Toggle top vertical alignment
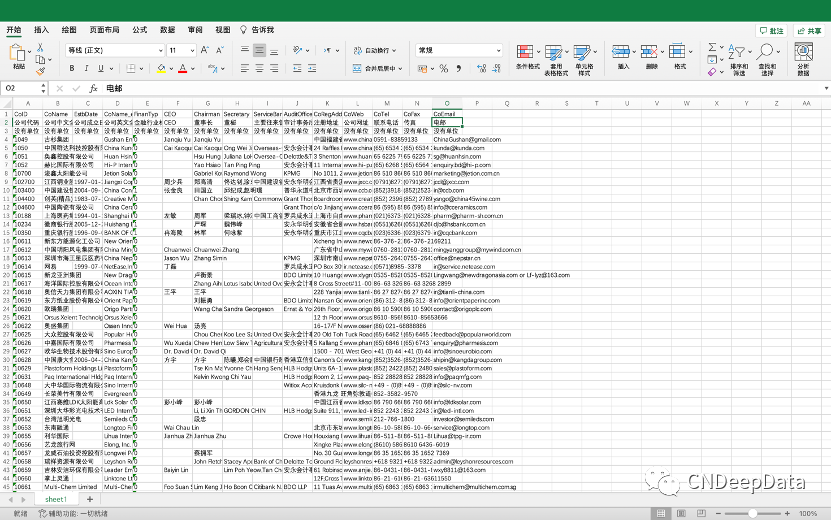The image size is (832, 520). point(245,50)
